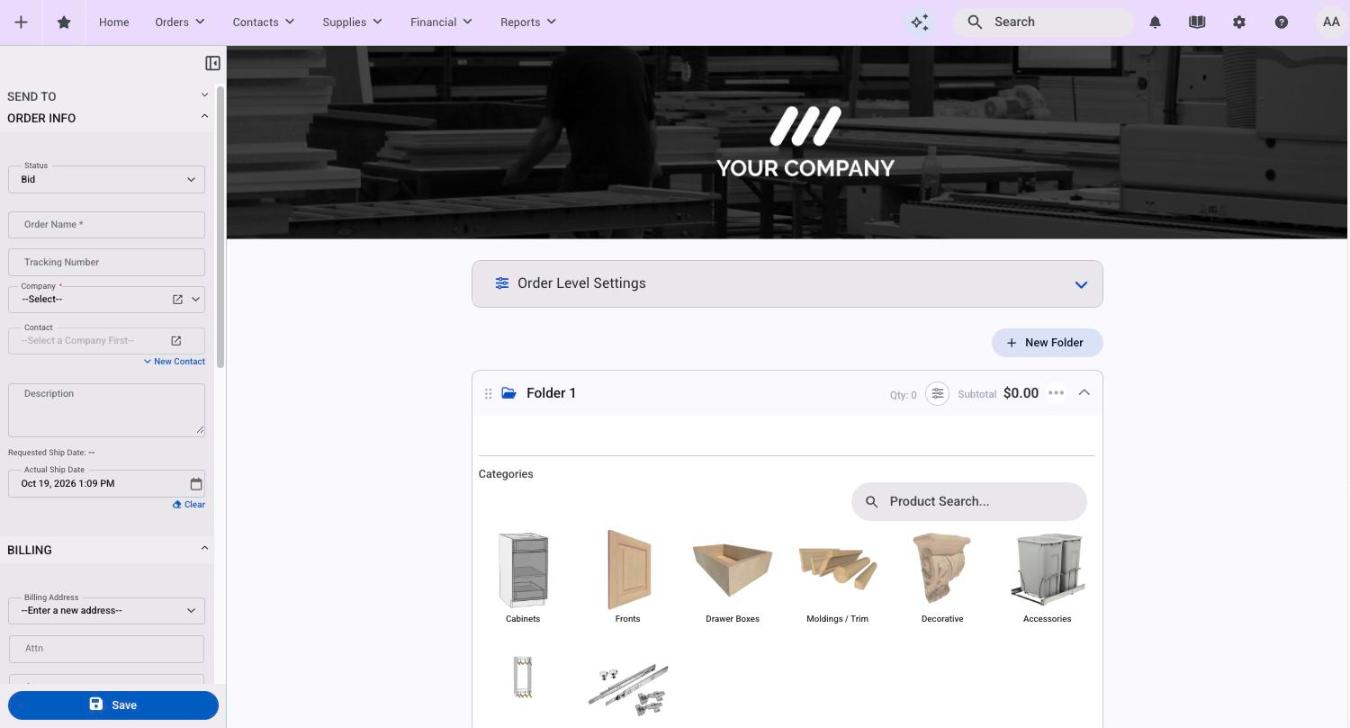Click Folder 1 drag handle
The width and height of the screenshot is (1350, 728).
click(488, 394)
